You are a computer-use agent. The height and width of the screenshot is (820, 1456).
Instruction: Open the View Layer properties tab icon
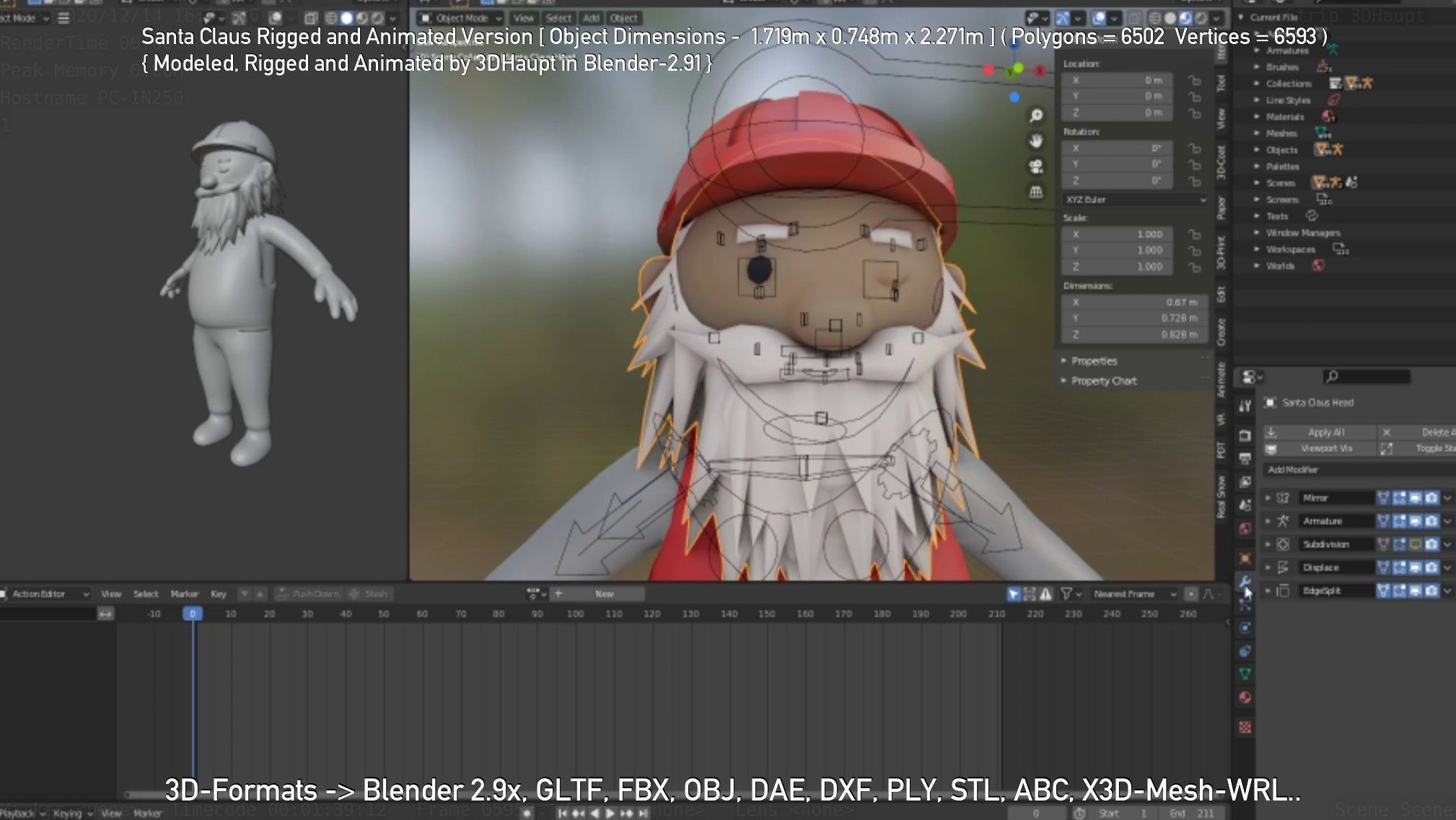coord(1245,482)
